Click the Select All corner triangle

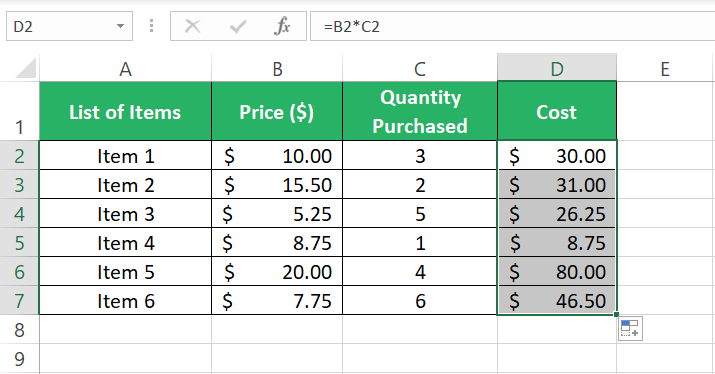tap(26, 68)
